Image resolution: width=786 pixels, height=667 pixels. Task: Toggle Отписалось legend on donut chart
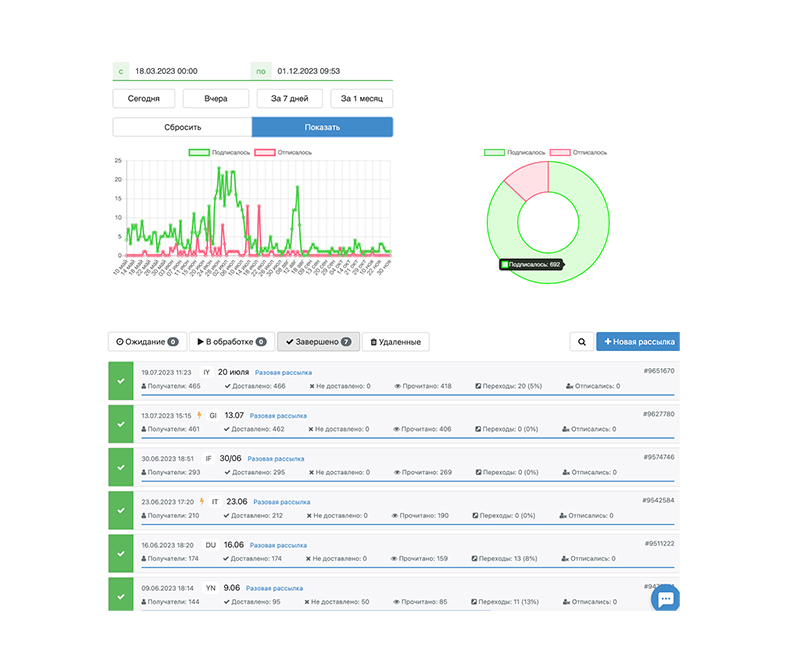pos(578,152)
